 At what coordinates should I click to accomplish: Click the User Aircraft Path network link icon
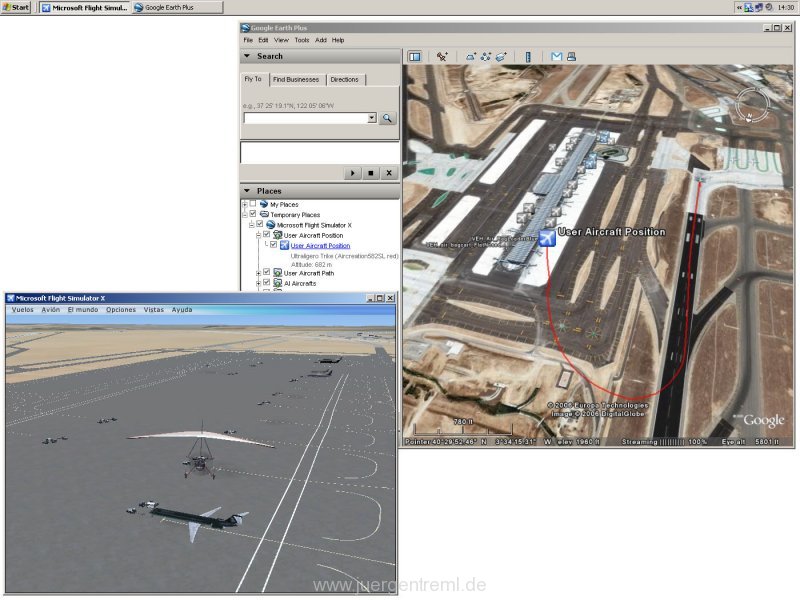tap(278, 273)
